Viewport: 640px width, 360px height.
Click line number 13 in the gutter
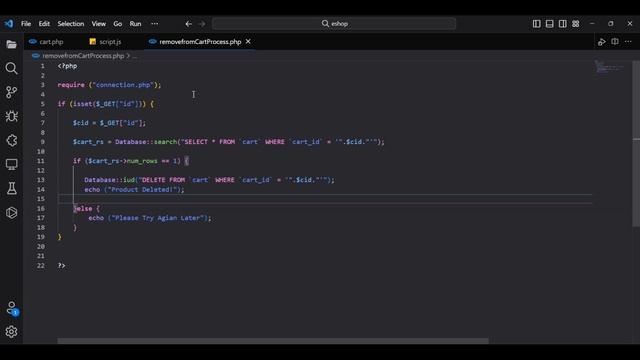click(x=41, y=180)
